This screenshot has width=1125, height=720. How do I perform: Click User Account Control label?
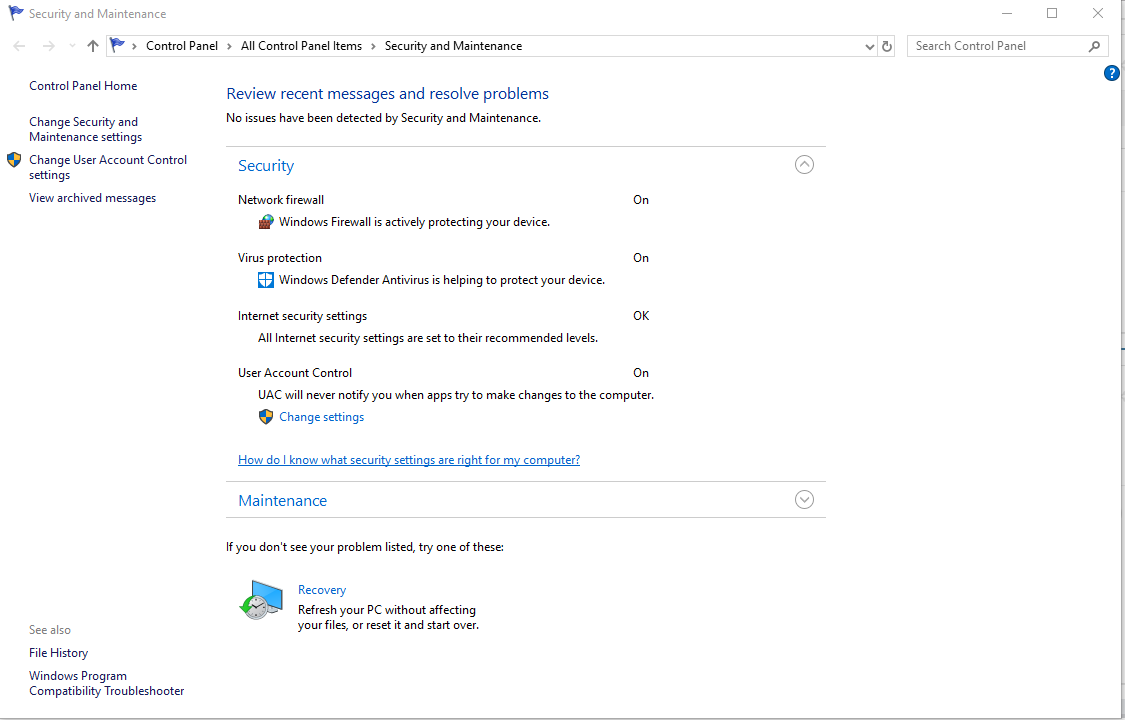click(295, 373)
